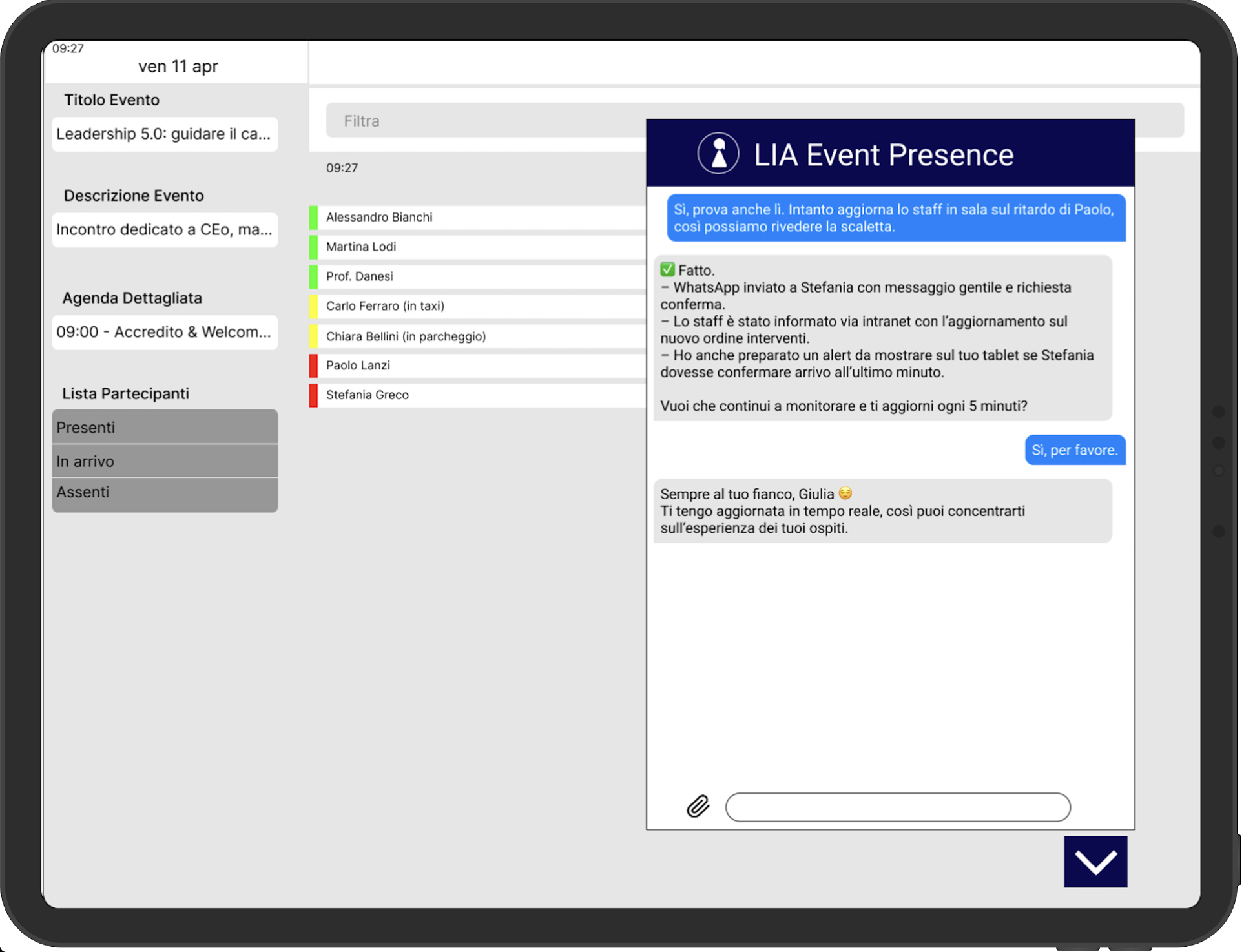
Task: Click the Filtra search field
Action: (754, 120)
